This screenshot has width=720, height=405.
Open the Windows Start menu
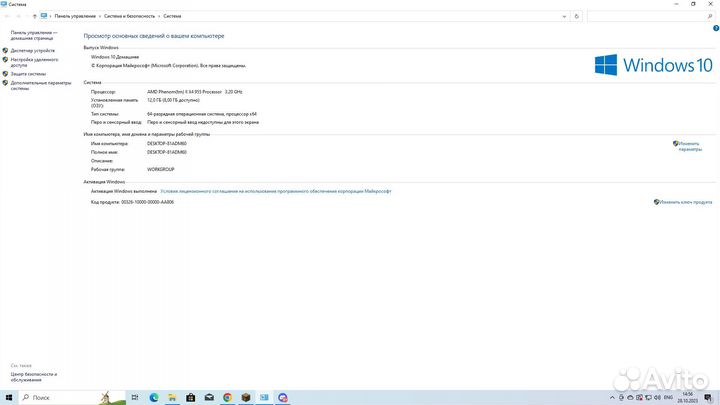pos(9,397)
